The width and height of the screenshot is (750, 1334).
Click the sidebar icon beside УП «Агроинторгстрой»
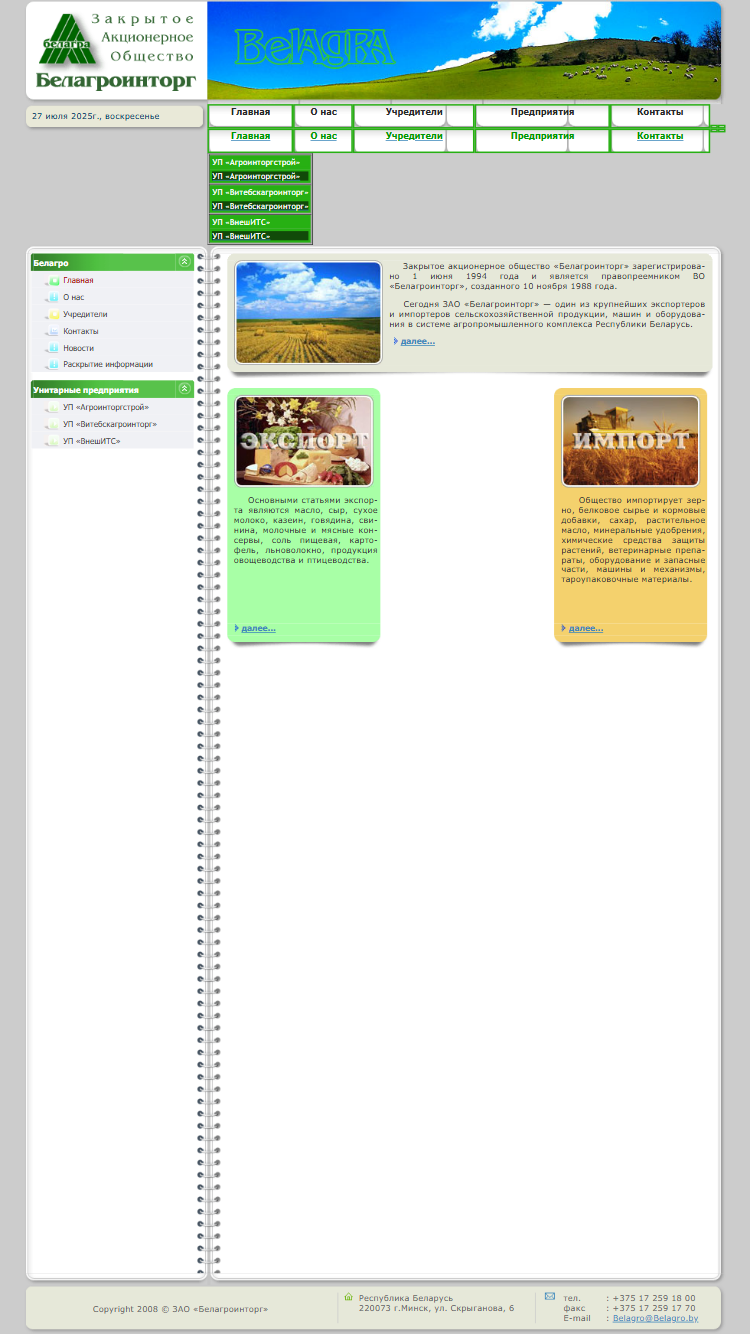coord(52,408)
